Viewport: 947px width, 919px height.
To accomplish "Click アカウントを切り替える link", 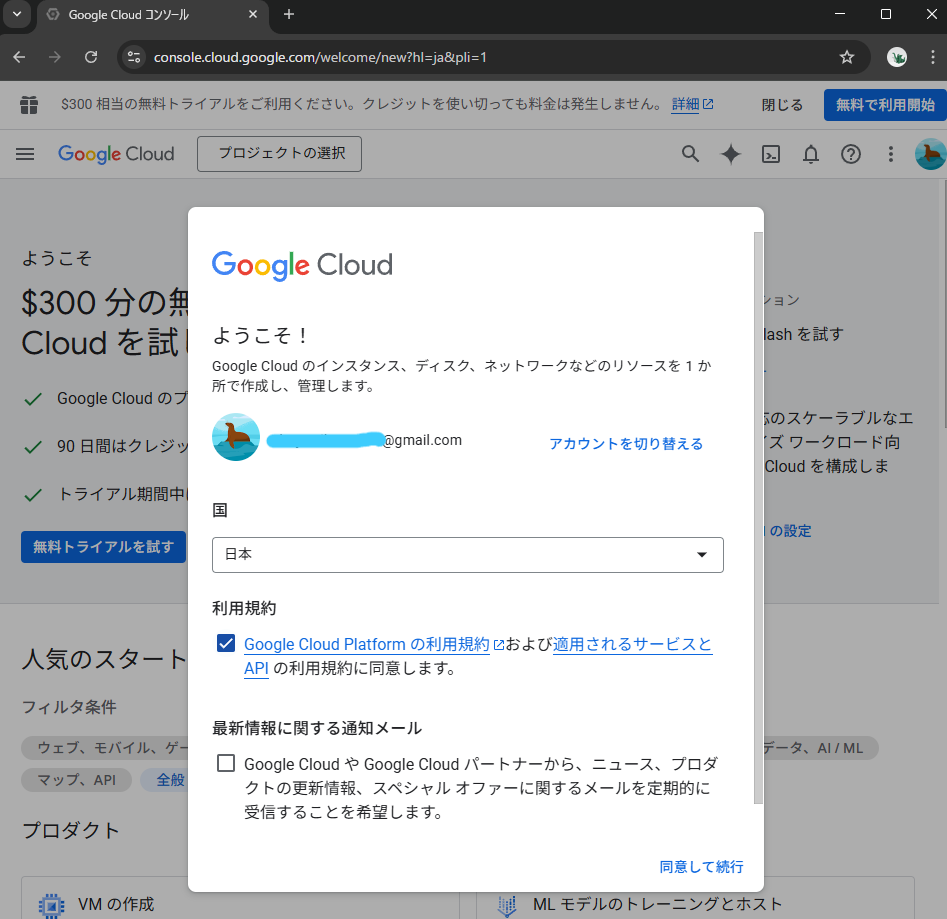I will point(626,443).
